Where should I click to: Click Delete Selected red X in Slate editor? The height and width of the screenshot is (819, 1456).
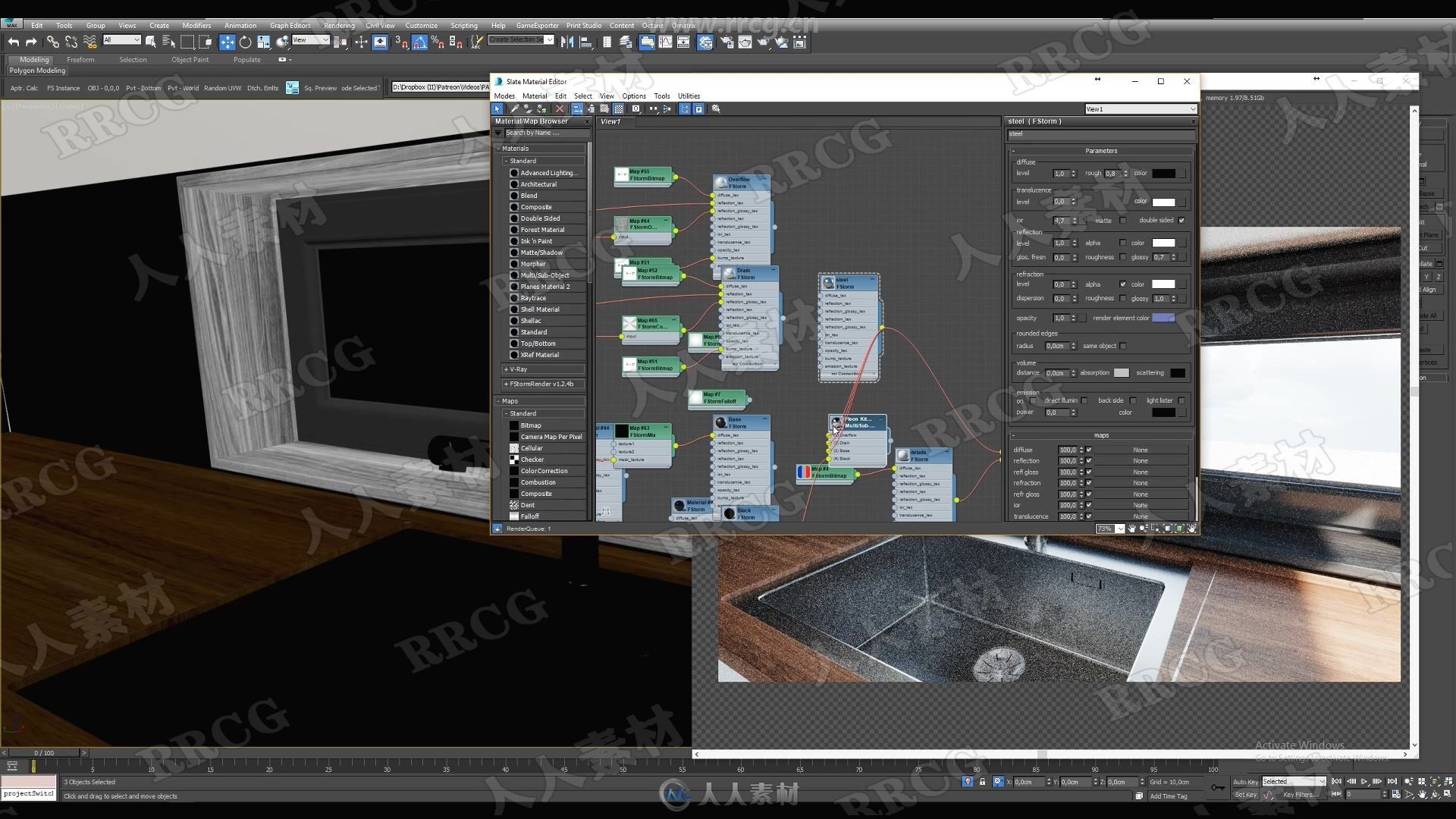tap(560, 109)
